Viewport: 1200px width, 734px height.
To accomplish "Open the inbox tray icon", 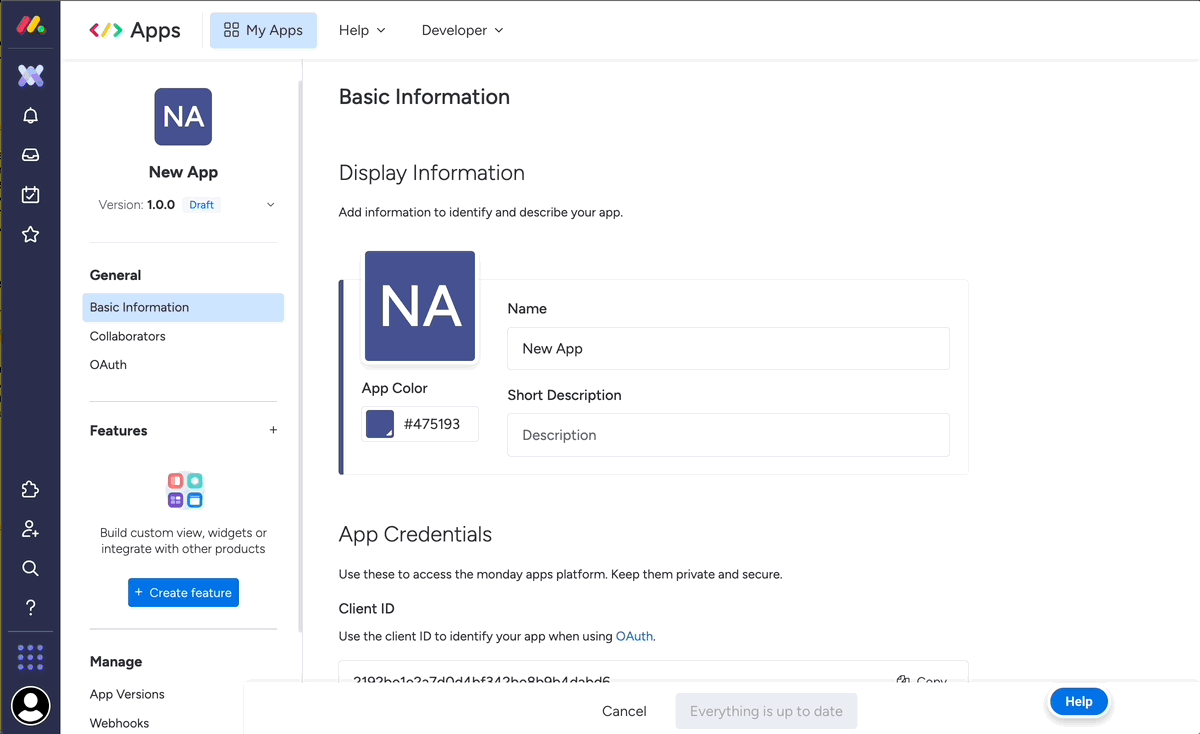I will coord(31,155).
